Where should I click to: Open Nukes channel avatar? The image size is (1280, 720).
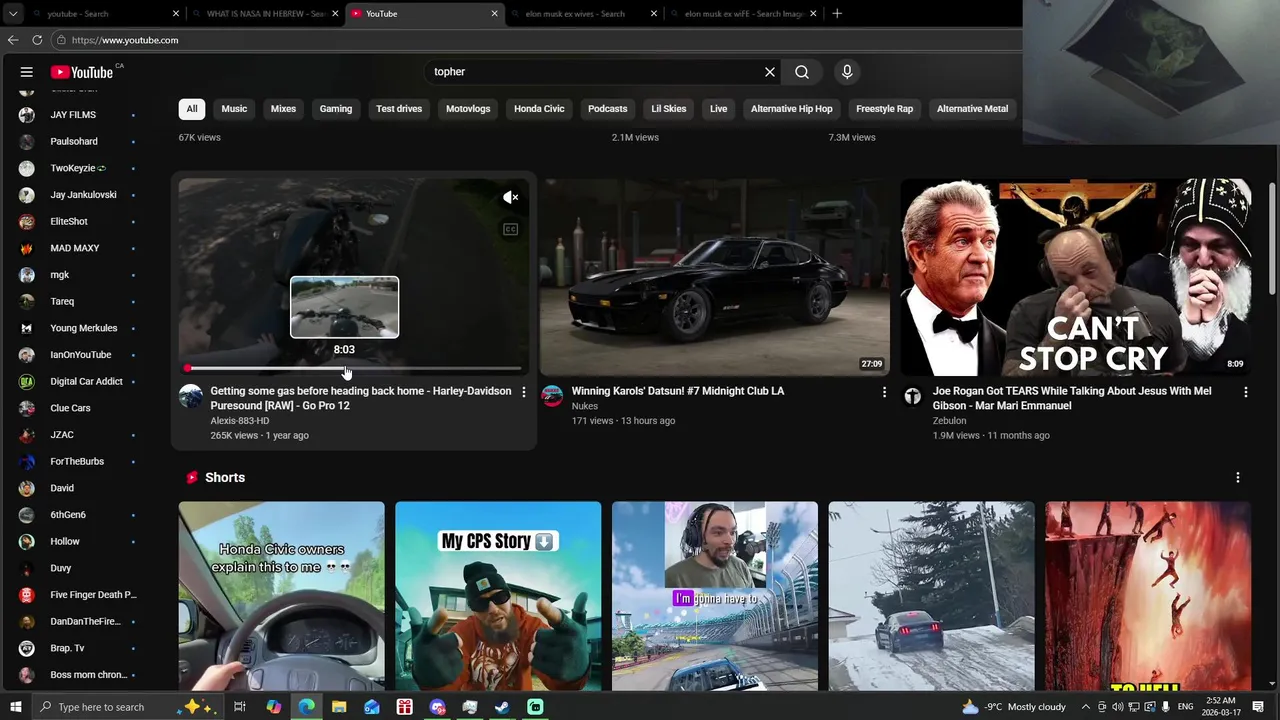(x=552, y=396)
